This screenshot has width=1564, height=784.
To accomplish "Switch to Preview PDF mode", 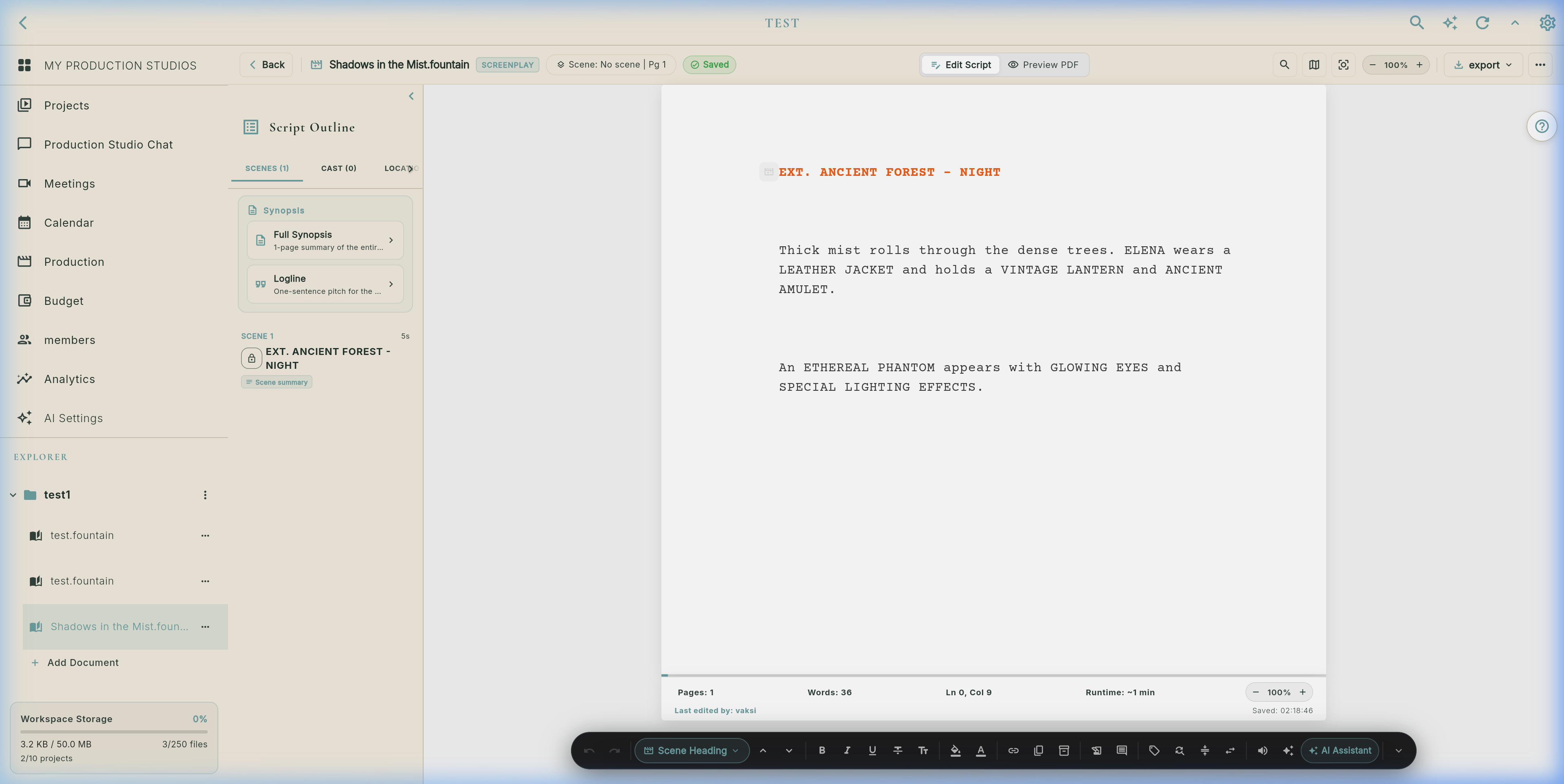I will tap(1043, 65).
